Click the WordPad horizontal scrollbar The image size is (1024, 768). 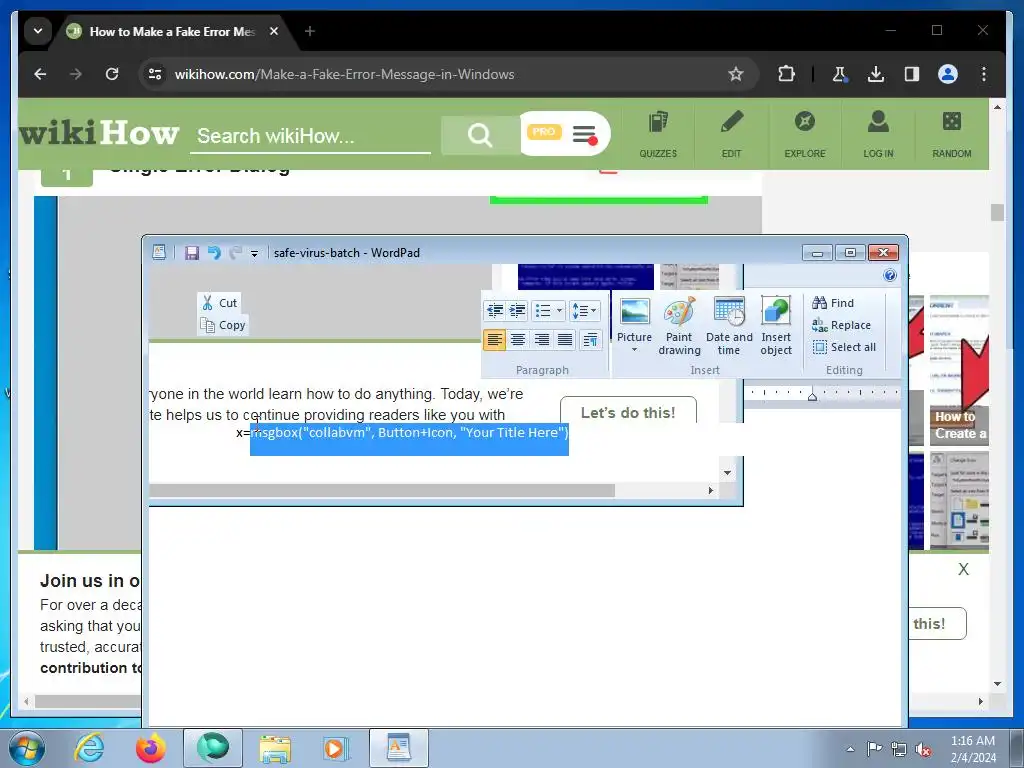pos(382,490)
